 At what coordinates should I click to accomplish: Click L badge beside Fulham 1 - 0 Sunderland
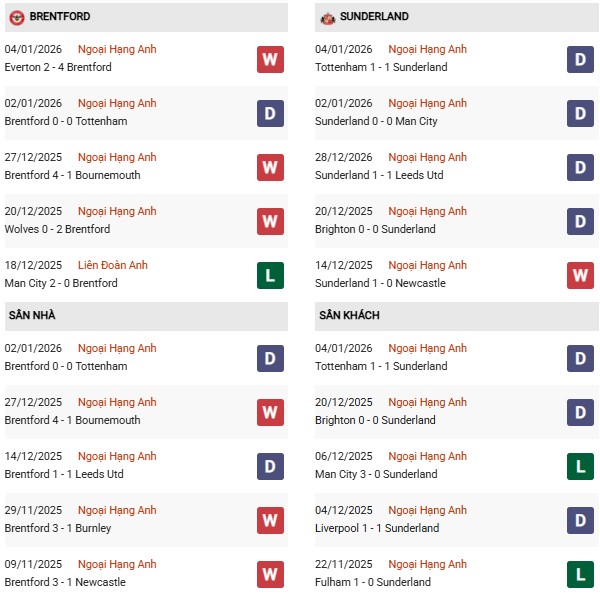[x=580, y=574]
